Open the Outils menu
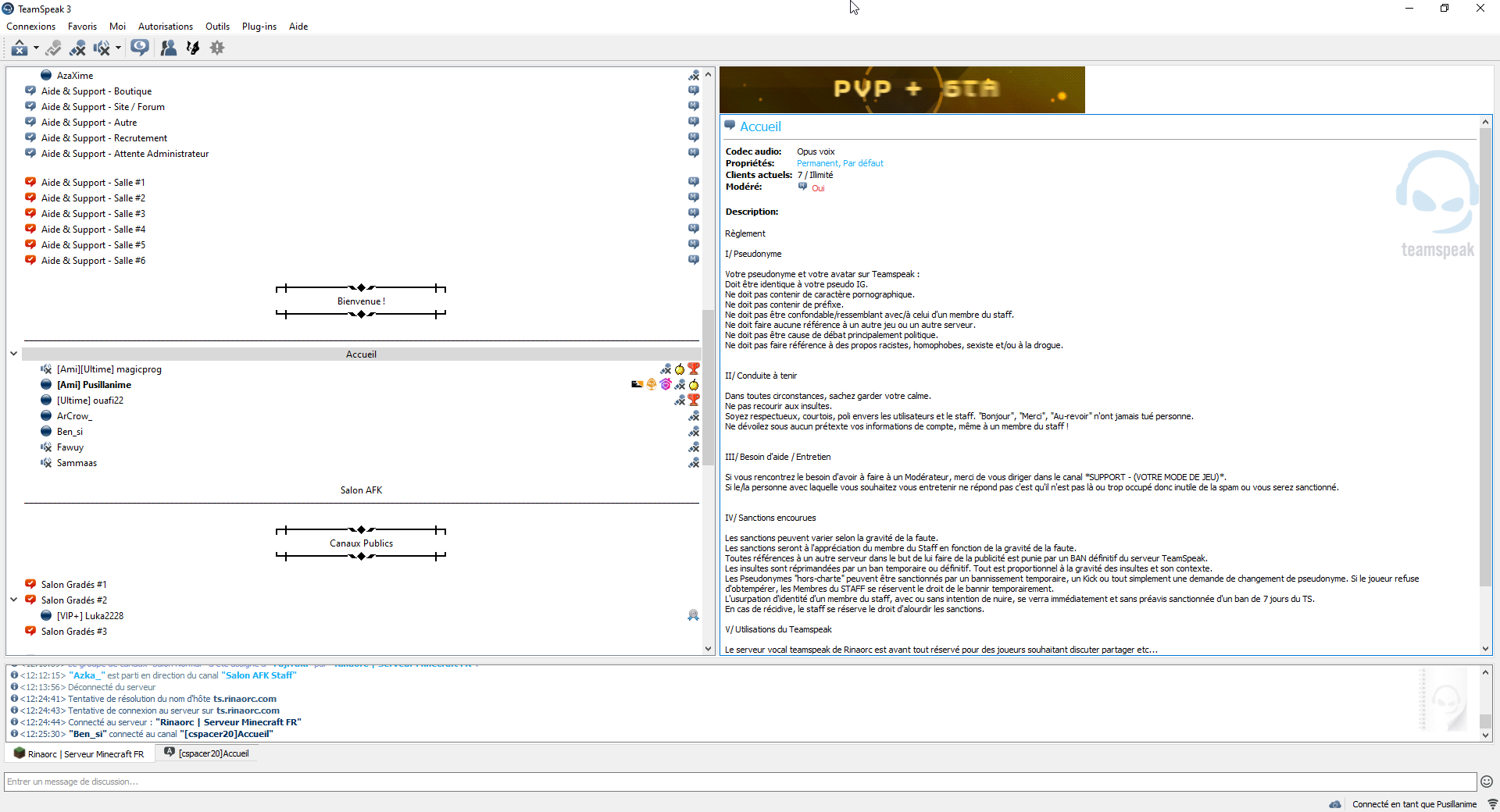This screenshot has width=1500, height=812. pos(217,27)
